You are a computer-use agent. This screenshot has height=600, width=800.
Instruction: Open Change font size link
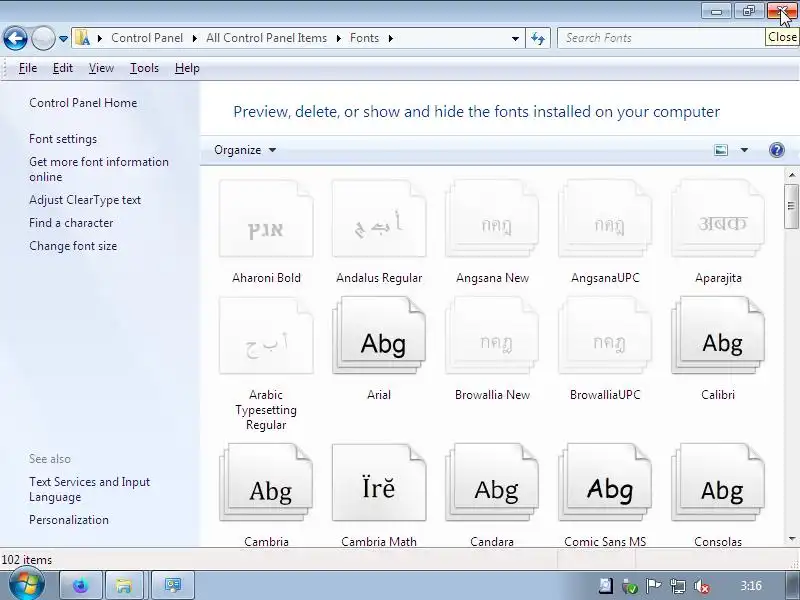(x=73, y=246)
